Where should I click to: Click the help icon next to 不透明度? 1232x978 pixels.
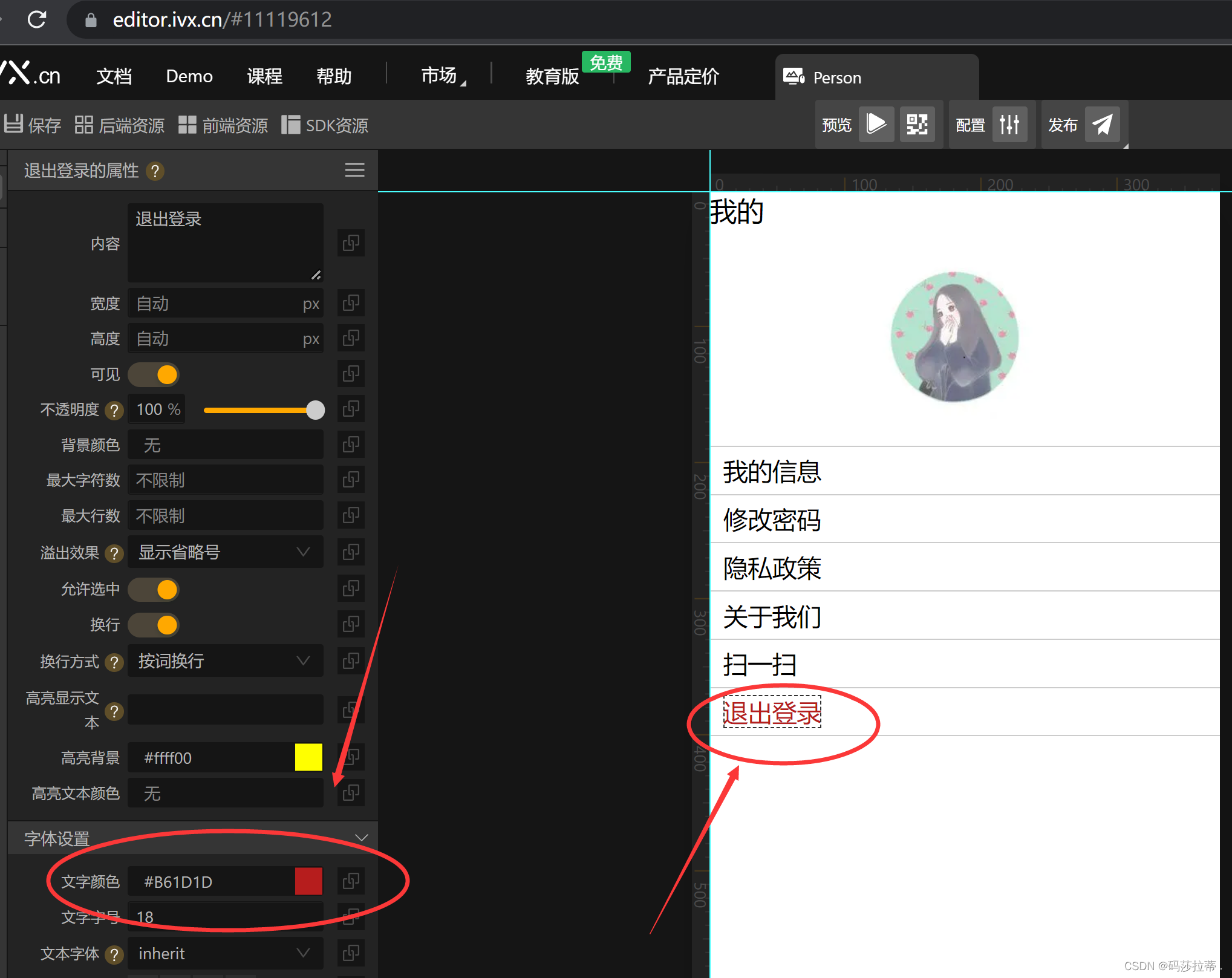pos(114,411)
